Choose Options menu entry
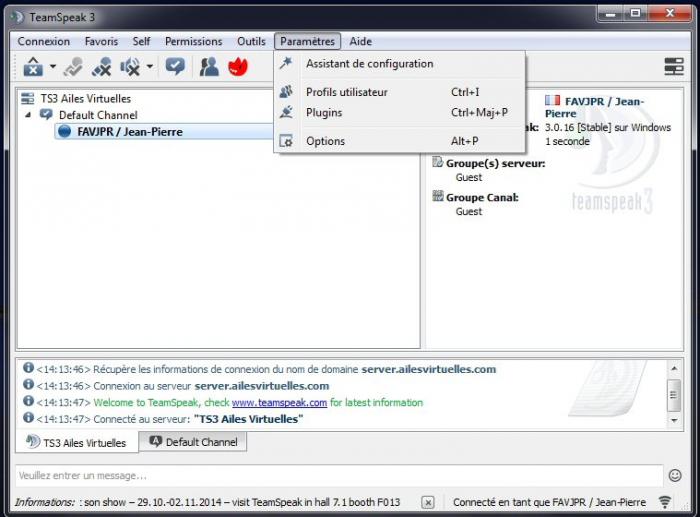Screen dimensions: 700x517 click(x=400, y=141)
